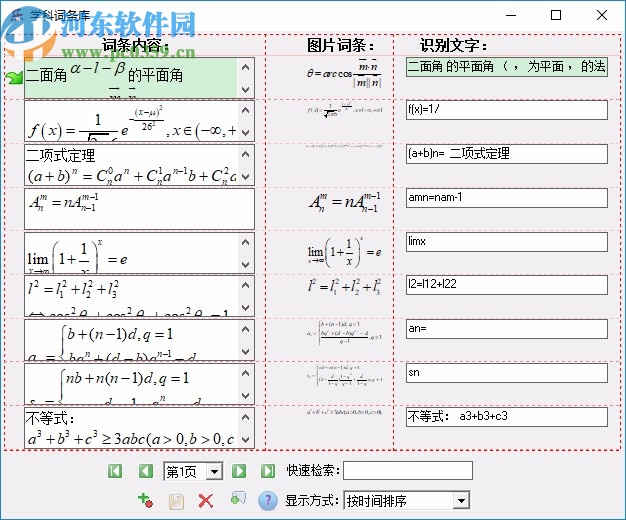
Task: Close the 学科词条库 window
Action: coord(602,15)
